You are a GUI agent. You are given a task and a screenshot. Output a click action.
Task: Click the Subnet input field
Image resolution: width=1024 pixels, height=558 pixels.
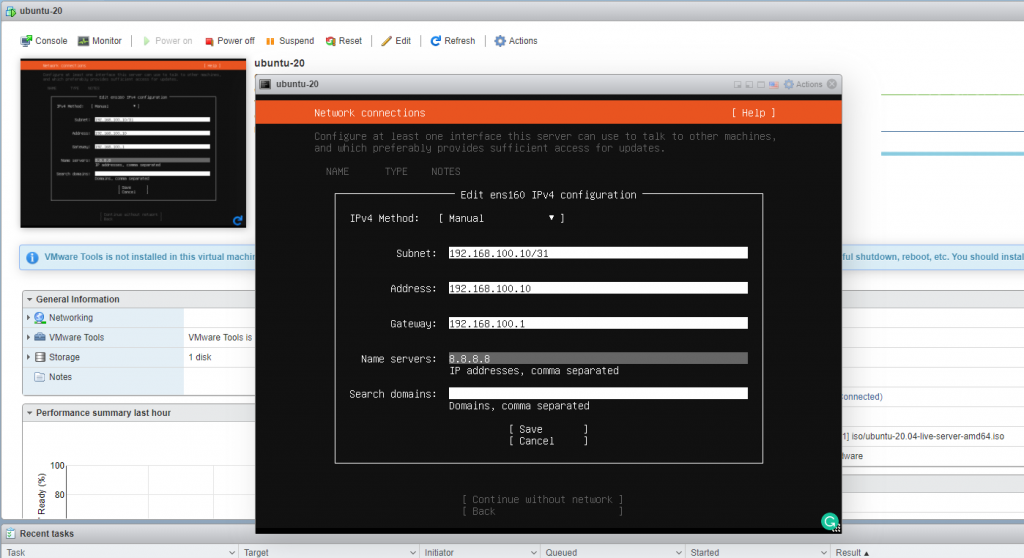pos(598,253)
